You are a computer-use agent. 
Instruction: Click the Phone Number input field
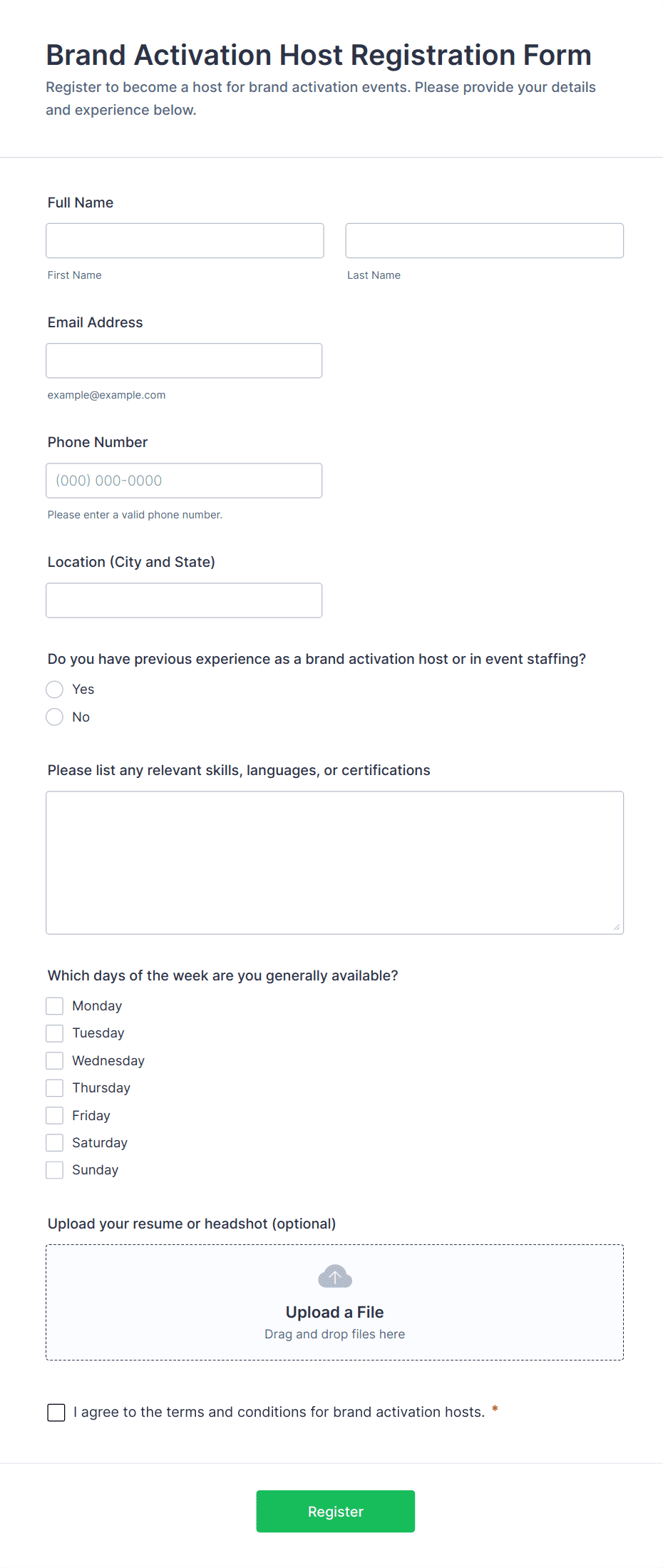[184, 480]
